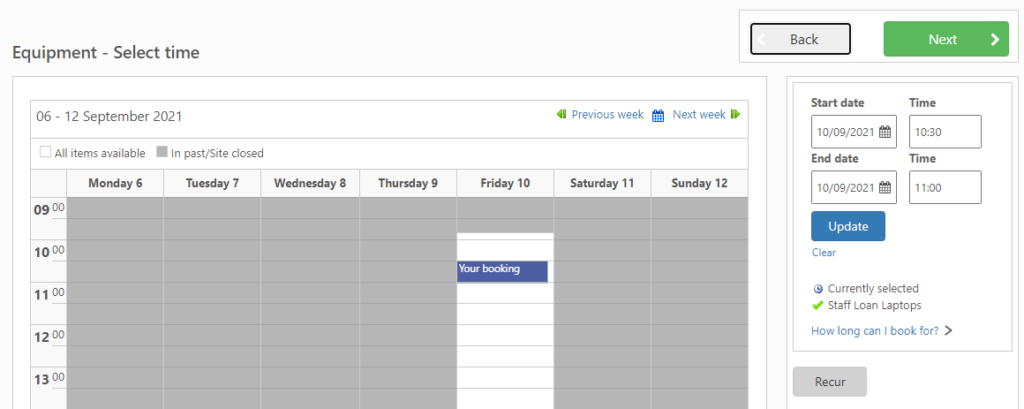Click the Currently selected clock icon
This screenshot has height=409, width=1024.
pos(818,289)
